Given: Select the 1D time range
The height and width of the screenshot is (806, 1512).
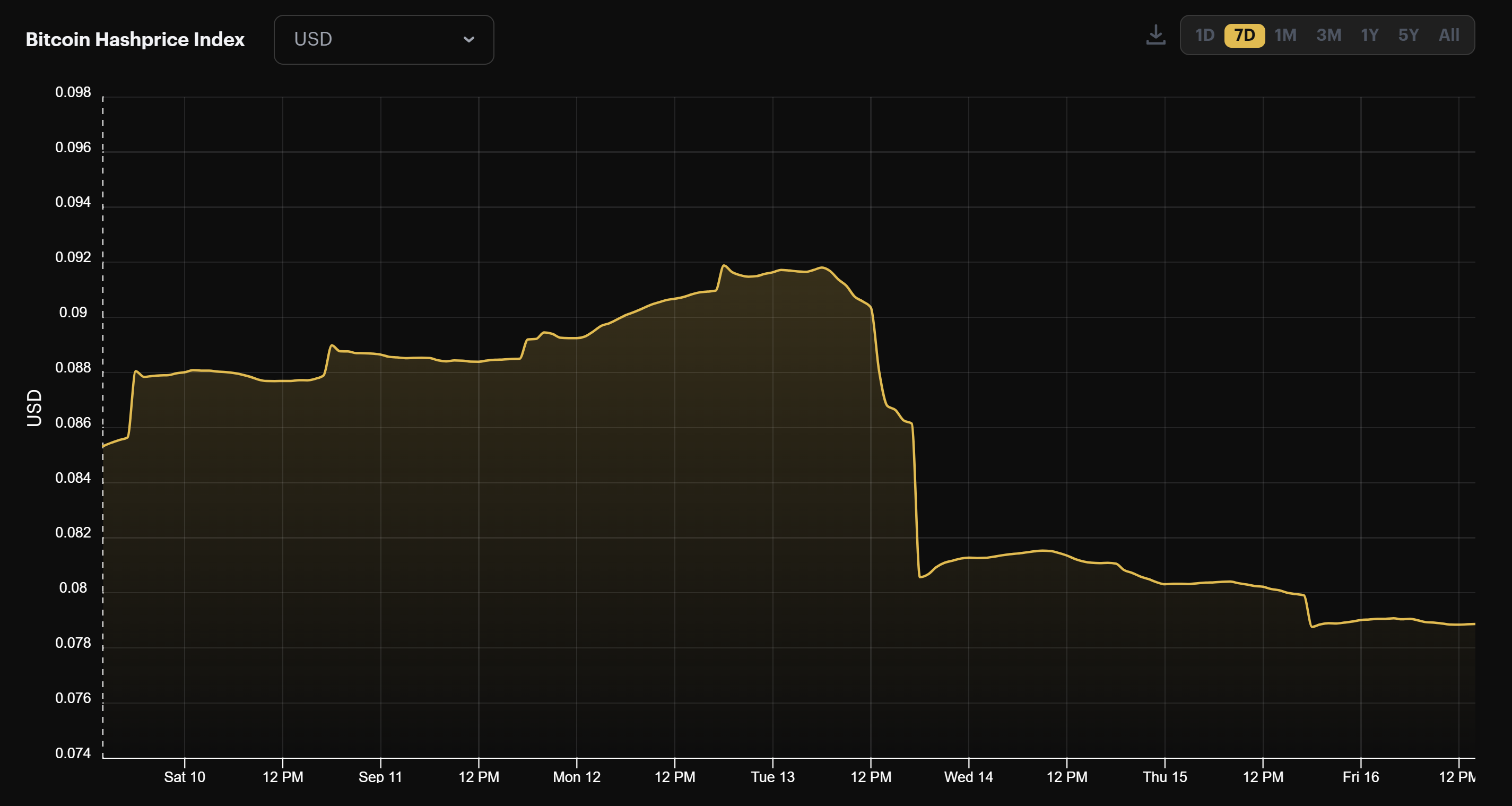Looking at the screenshot, I should pos(1205,35).
